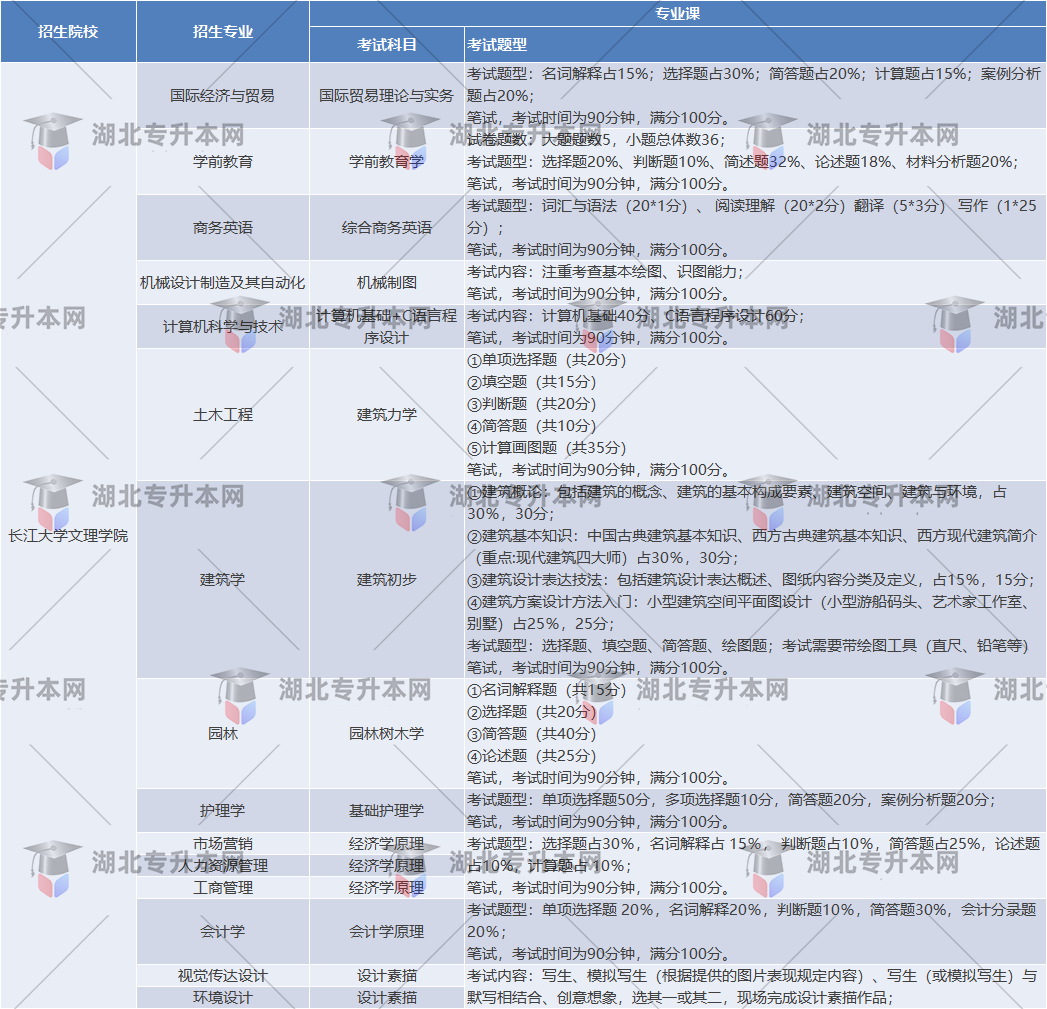This screenshot has width=1047, height=1009.
Task: Click the 园林树木学 subject cell
Action: pyautogui.click(x=387, y=733)
